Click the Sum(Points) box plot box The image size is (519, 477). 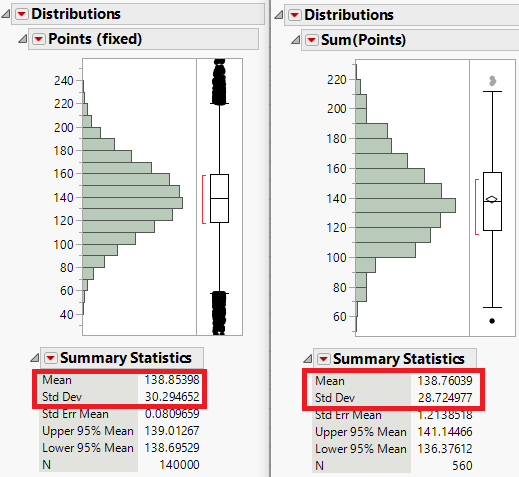click(492, 201)
